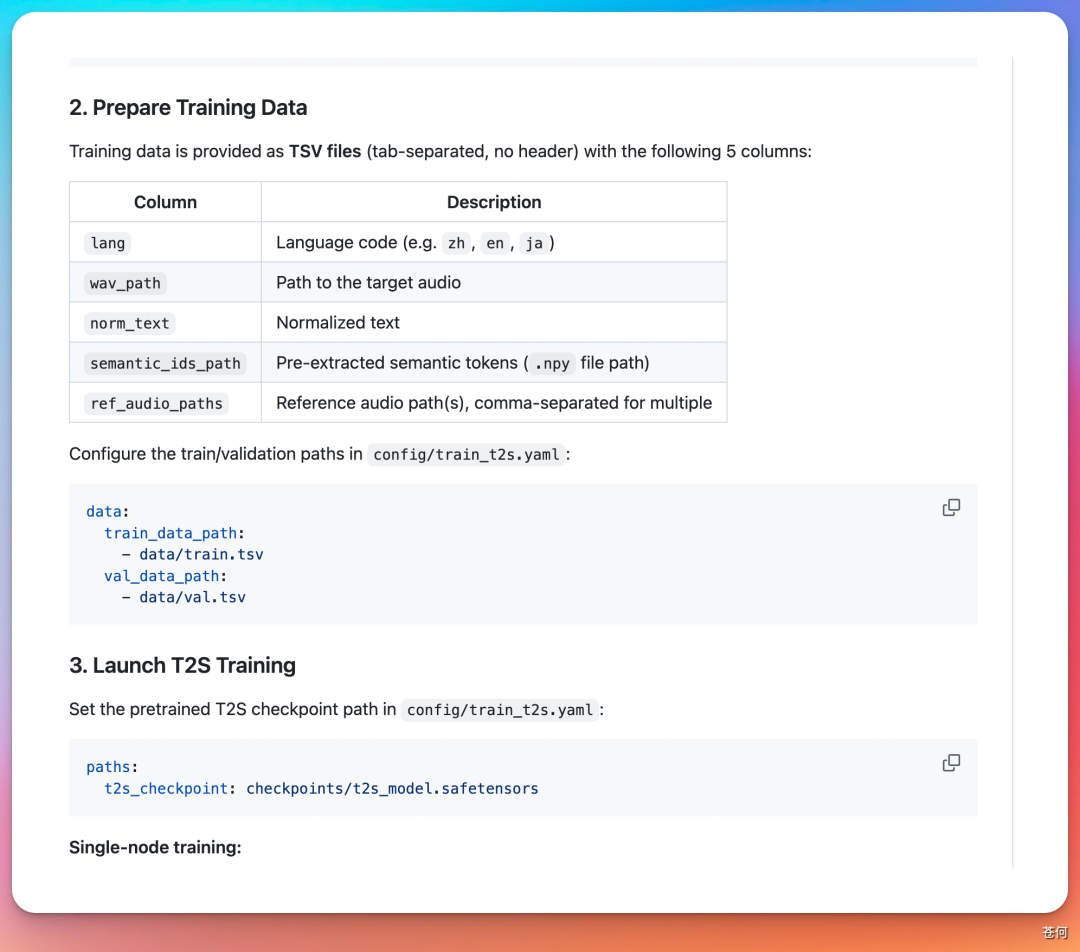The height and width of the screenshot is (952, 1080).
Task: Click the '2. Prepare Training Data' heading
Action: [188, 107]
